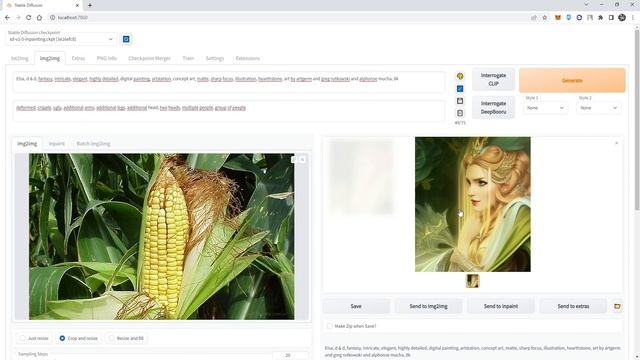Image resolution: width=640 pixels, height=360 pixels.
Task: Click Send to inpaint
Action: tap(501, 306)
